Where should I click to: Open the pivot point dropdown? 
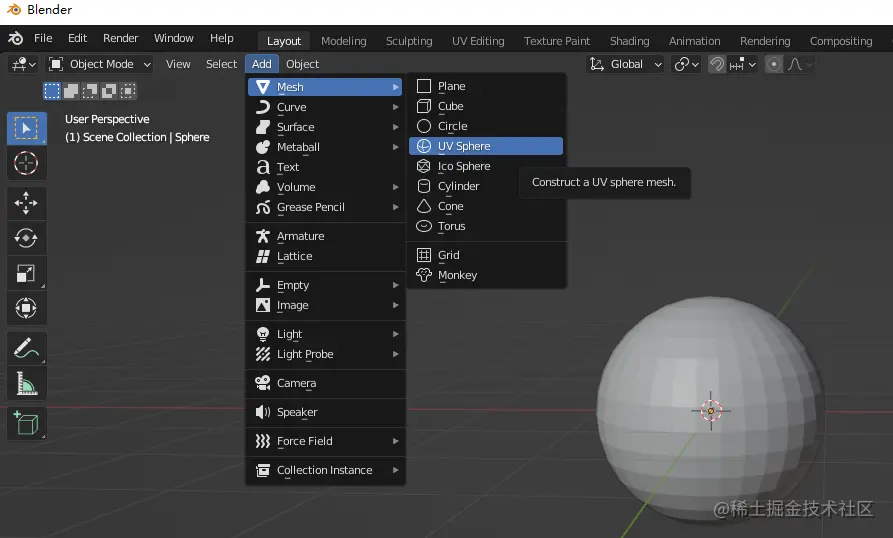(x=686, y=64)
